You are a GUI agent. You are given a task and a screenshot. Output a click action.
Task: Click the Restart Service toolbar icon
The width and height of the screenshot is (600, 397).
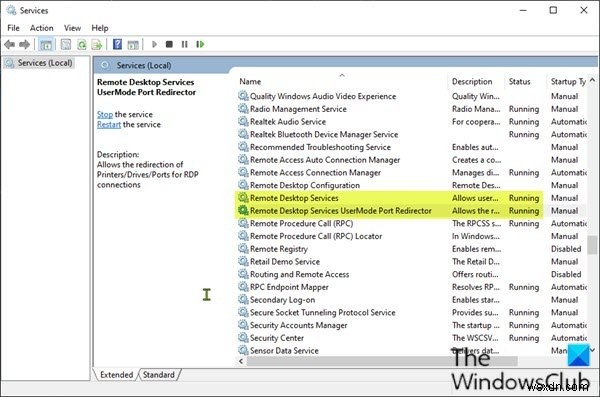[x=200, y=44]
